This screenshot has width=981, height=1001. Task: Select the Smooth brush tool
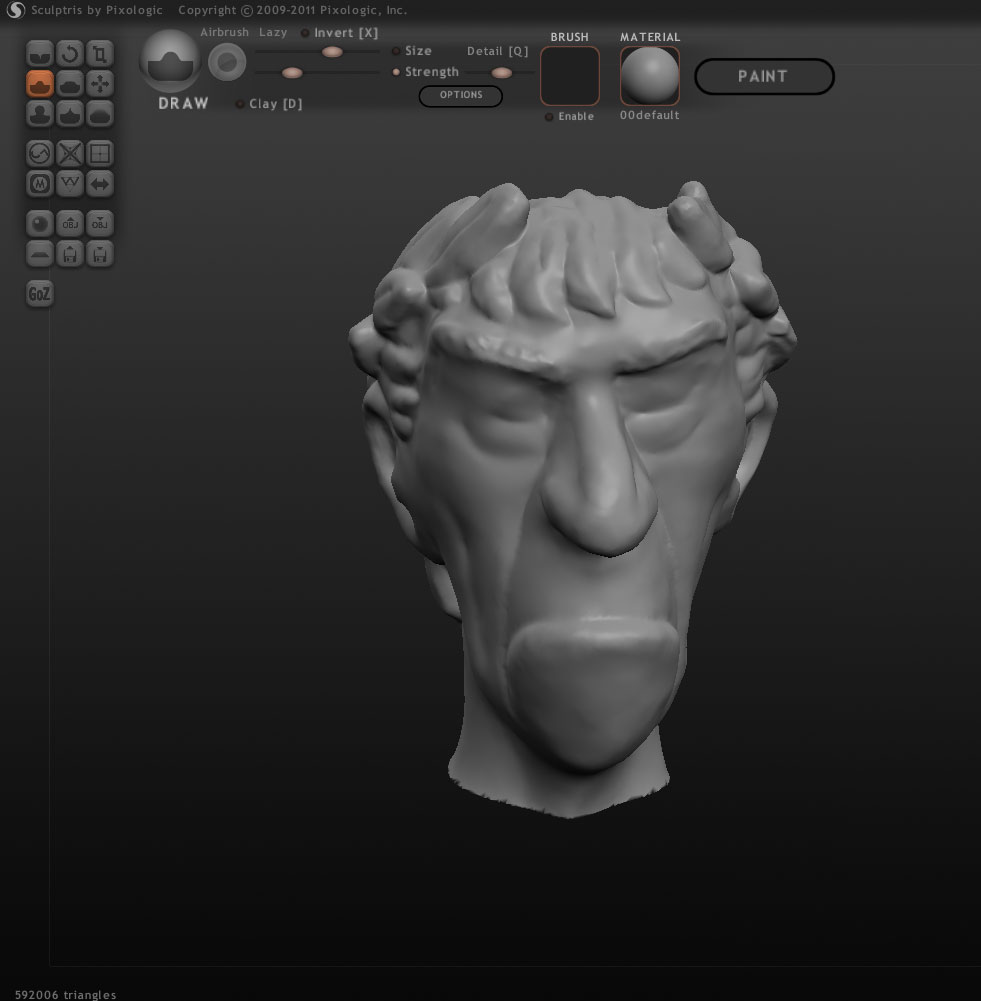pos(100,114)
